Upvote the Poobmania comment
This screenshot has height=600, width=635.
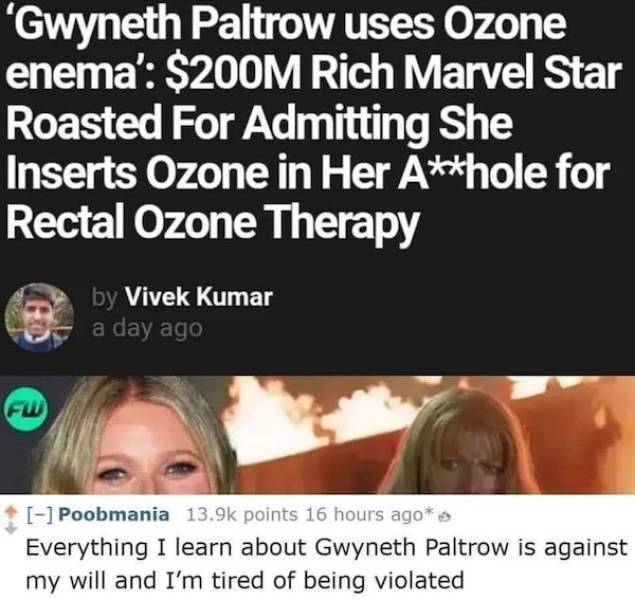pos(11,511)
